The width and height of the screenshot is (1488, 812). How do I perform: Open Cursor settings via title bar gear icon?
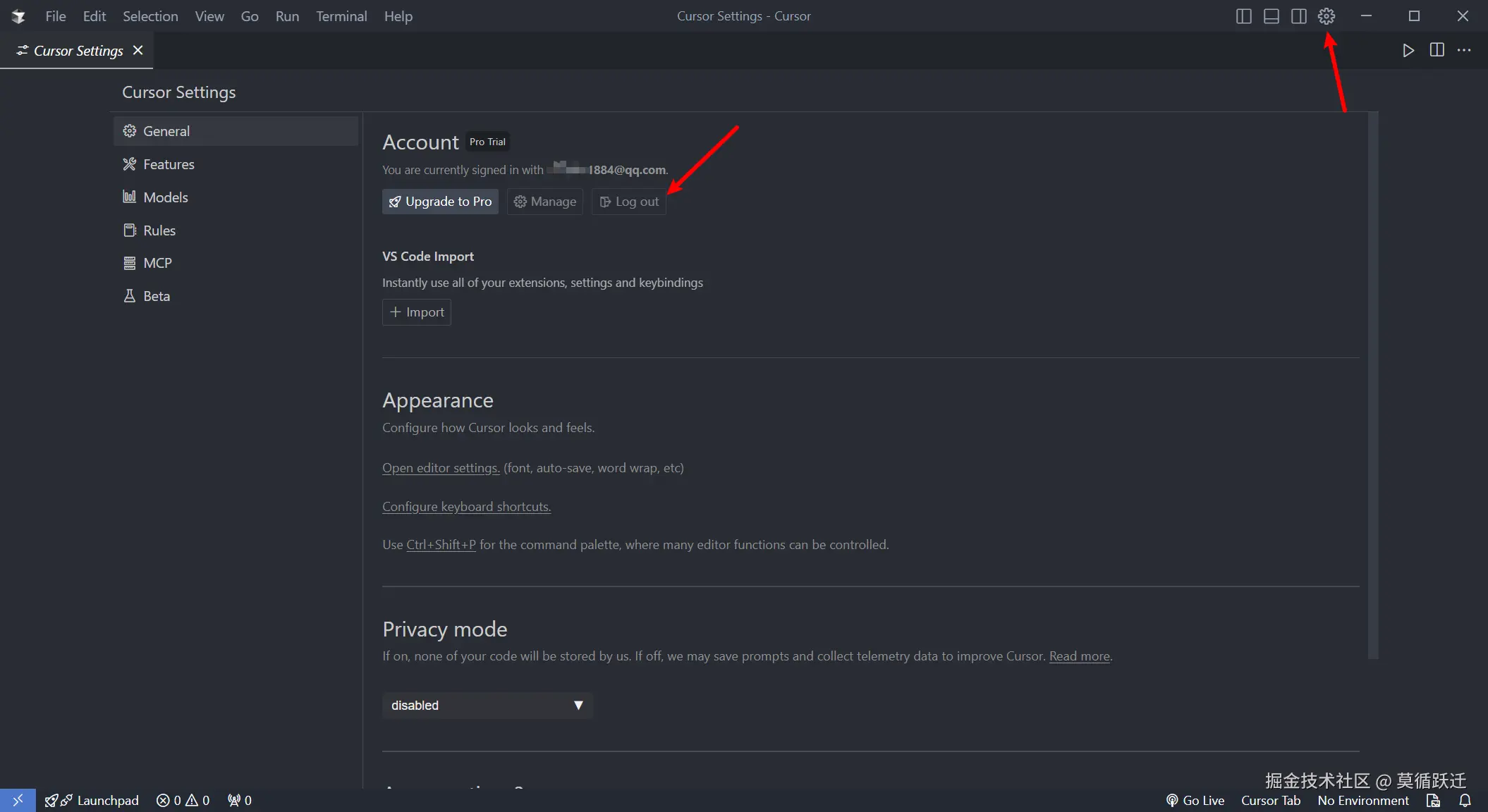[x=1326, y=16]
